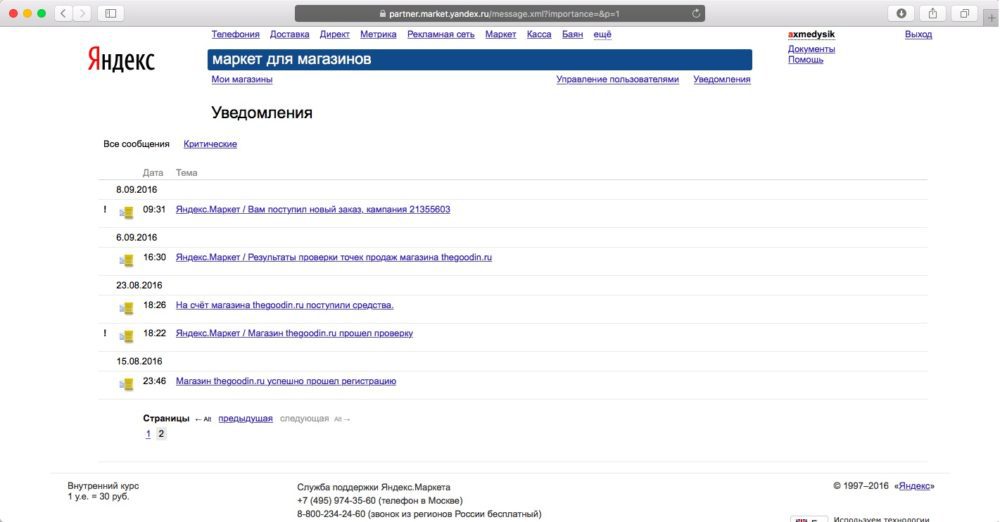Open the Уведомления navigation link
The height and width of the screenshot is (522, 1000).
click(x=722, y=79)
